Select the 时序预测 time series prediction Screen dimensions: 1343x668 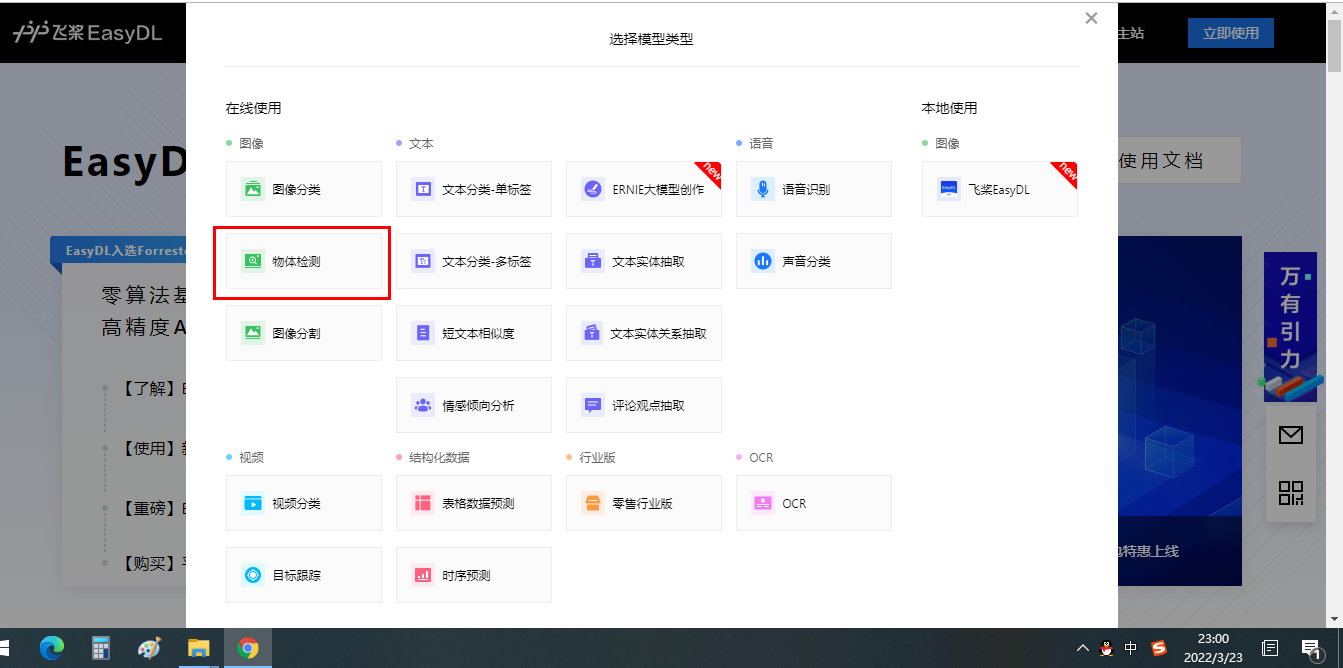[x=473, y=575]
